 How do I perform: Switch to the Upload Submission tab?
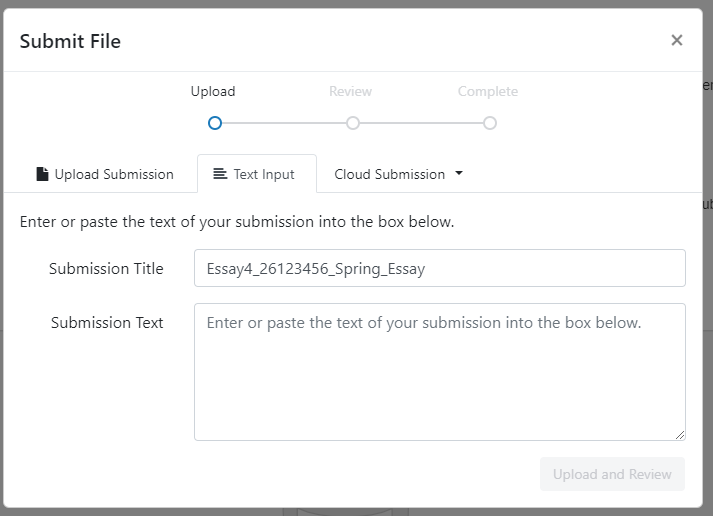tap(105, 174)
